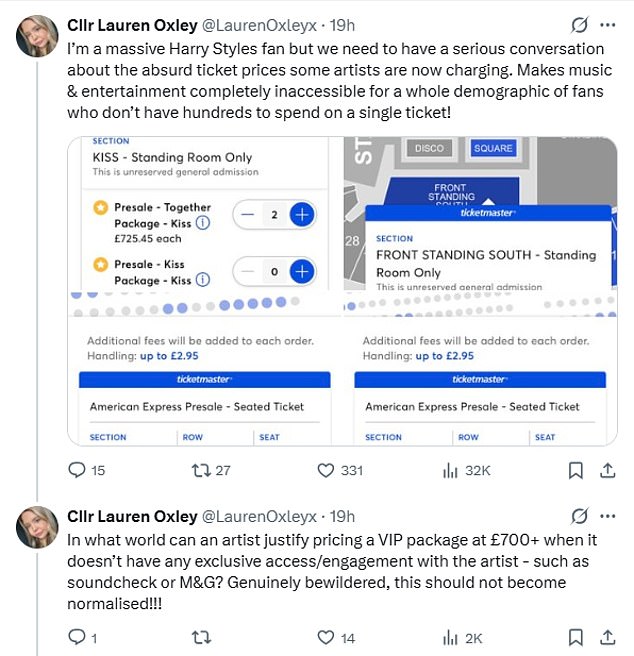Open more options menu on second tweet
The height and width of the screenshot is (656, 634).
coord(607,516)
